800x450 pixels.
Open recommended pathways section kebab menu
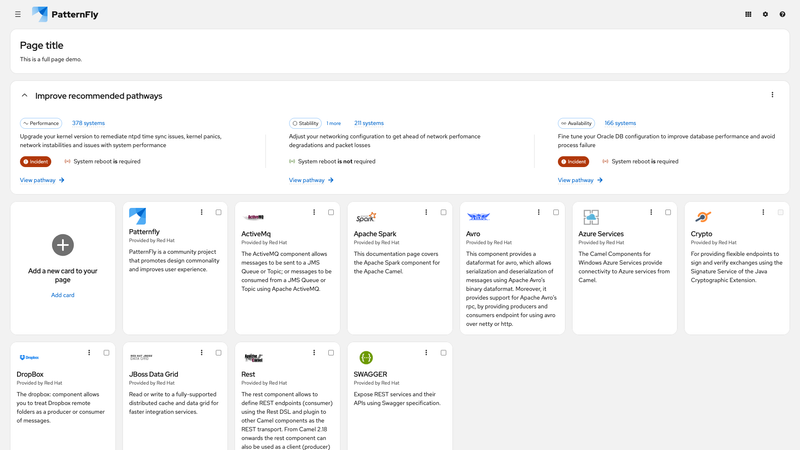(772, 95)
